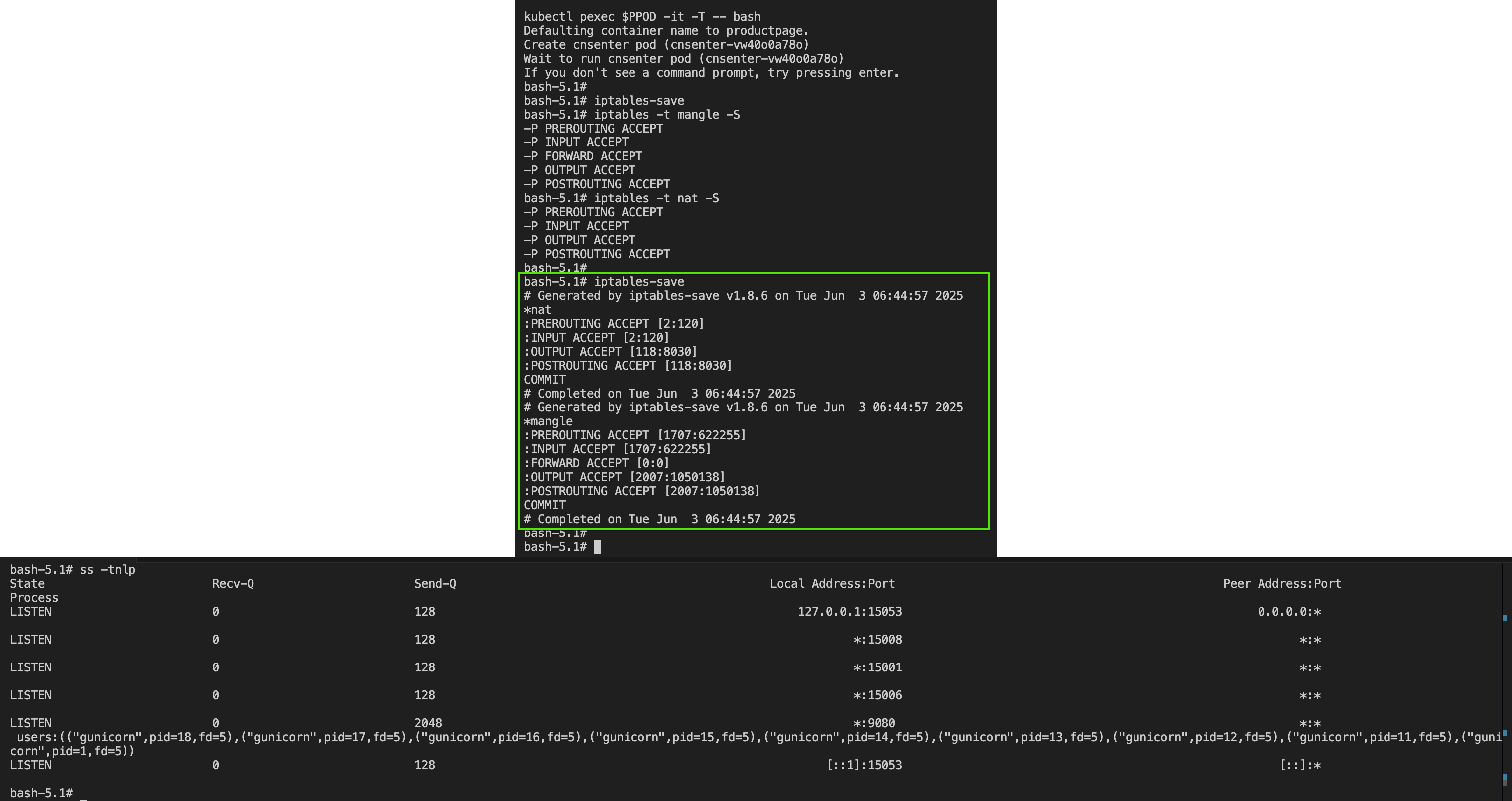Click the 'Recv-Q' column header

pyautogui.click(x=233, y=584)
